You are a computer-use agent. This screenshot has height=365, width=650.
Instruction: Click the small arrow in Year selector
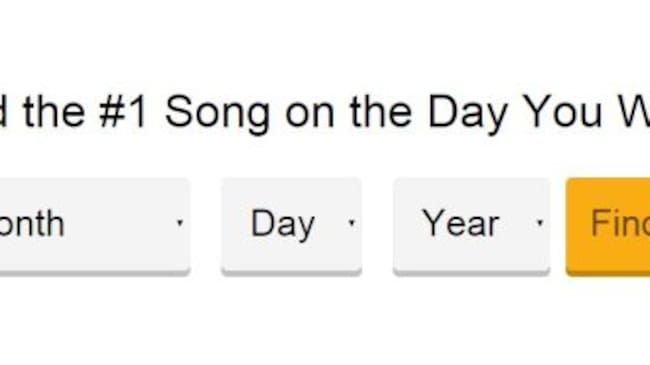[540, 223]
